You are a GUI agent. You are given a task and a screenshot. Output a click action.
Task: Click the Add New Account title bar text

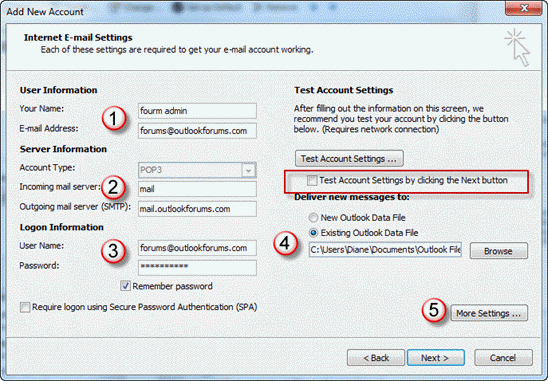(x=45, y=12)
